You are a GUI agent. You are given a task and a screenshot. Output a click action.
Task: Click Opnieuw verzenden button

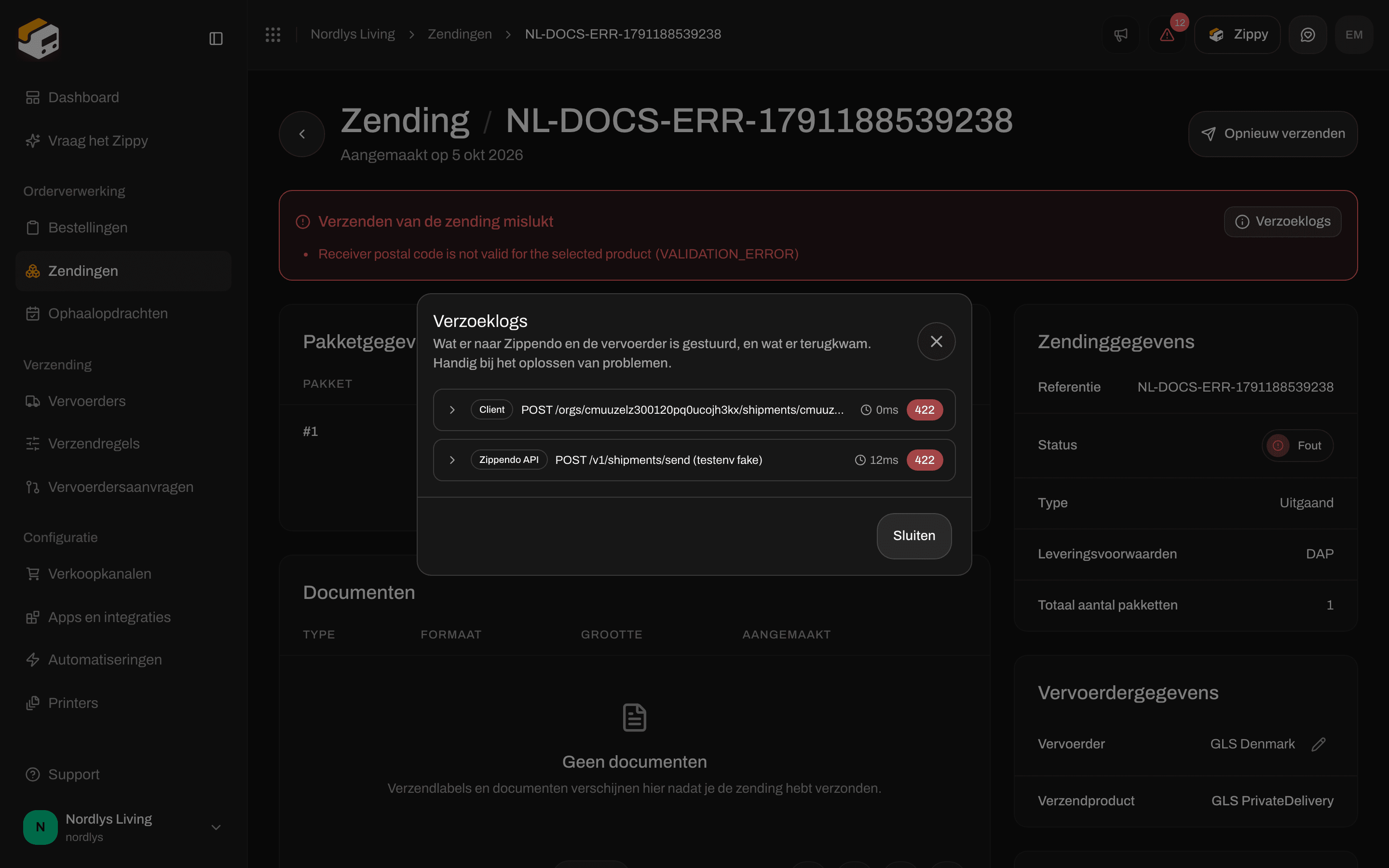coord(1272,134)
